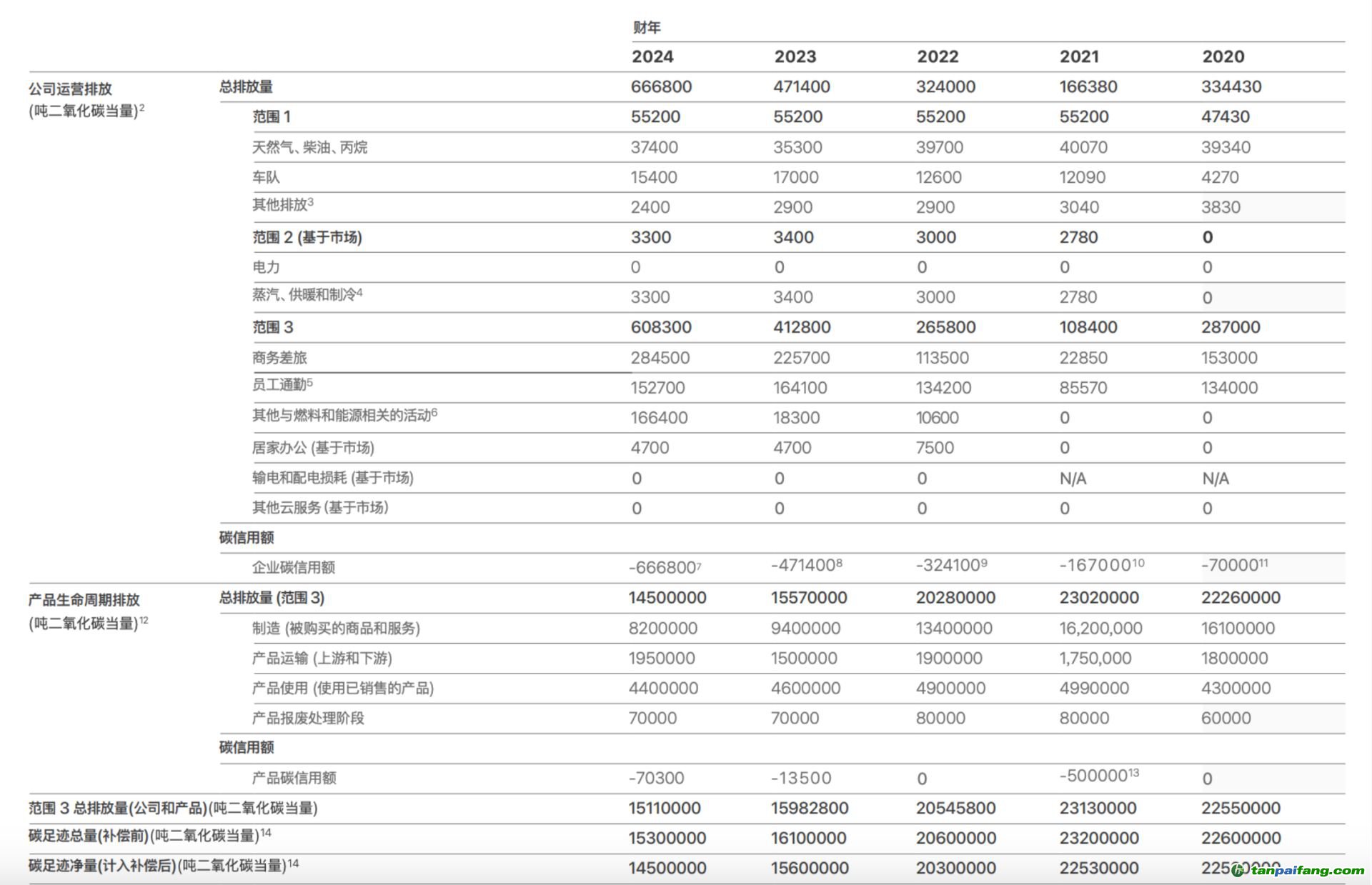Click the 2021 fiscal year column header

tap(1079, 56)
